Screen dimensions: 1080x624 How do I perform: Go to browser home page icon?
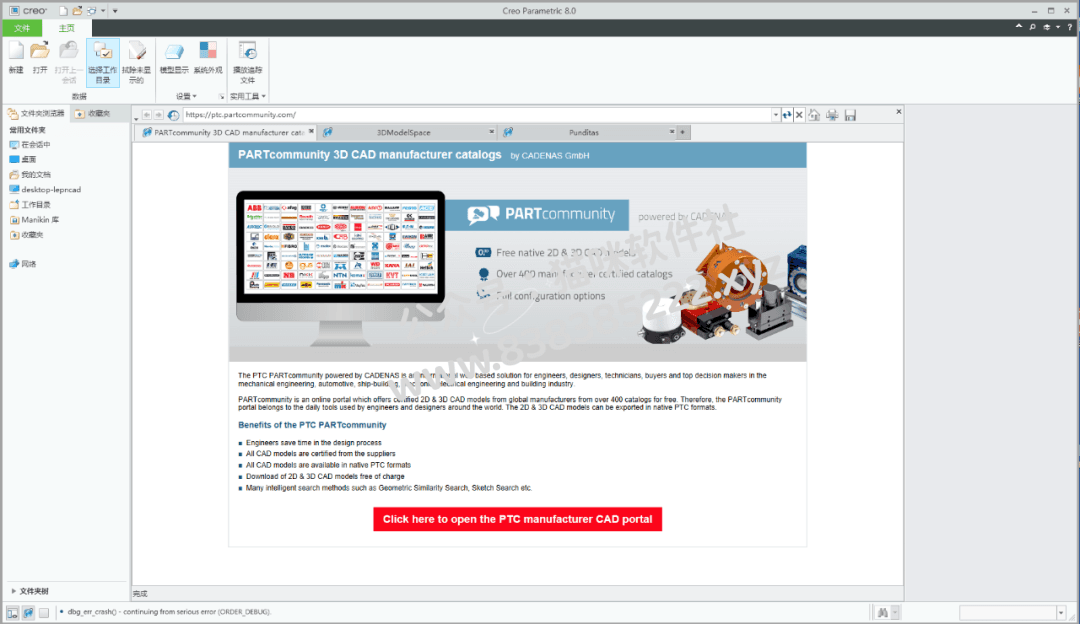(x=814, y=115)
